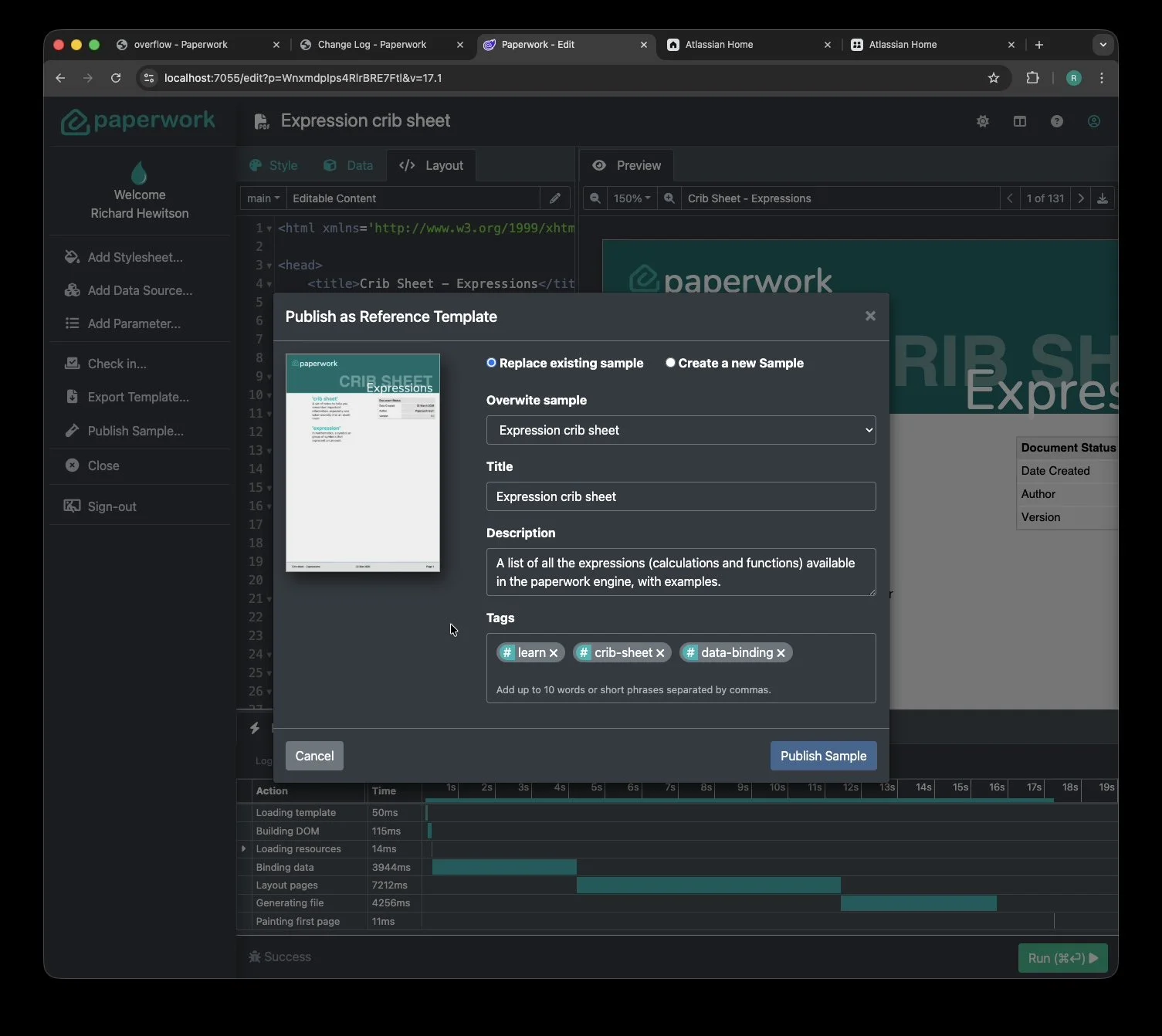Switch to the Style tab
The image size is (1162, 1036).
tap(273, 165)
